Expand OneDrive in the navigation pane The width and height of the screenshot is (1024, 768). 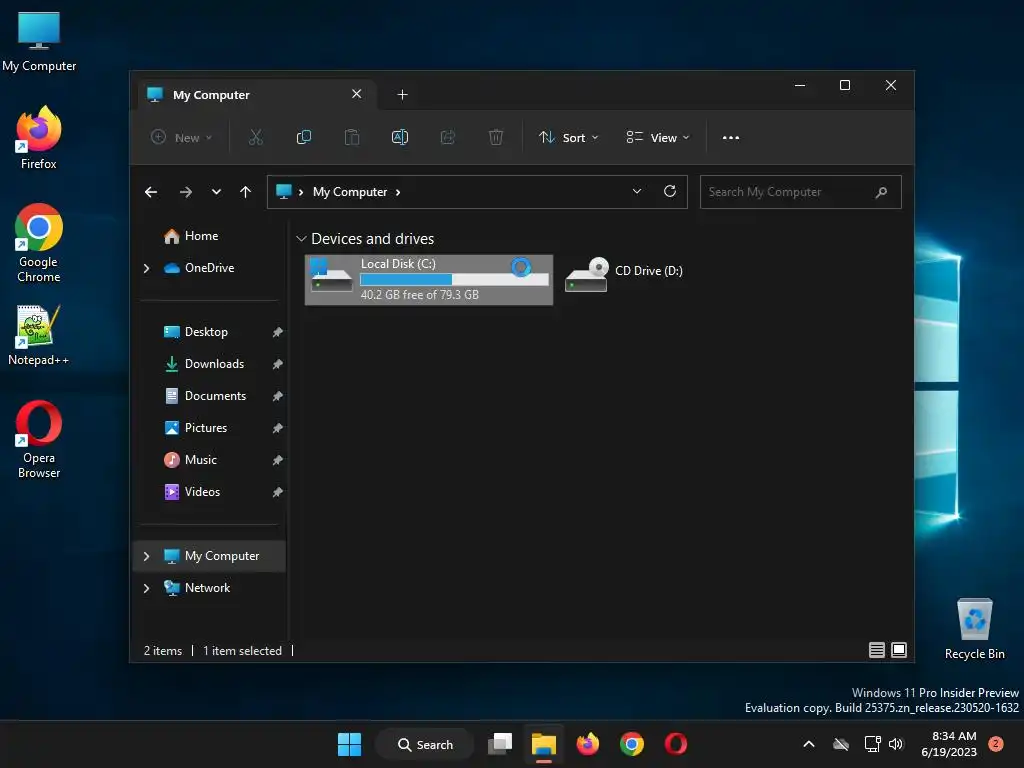point(146,268)
